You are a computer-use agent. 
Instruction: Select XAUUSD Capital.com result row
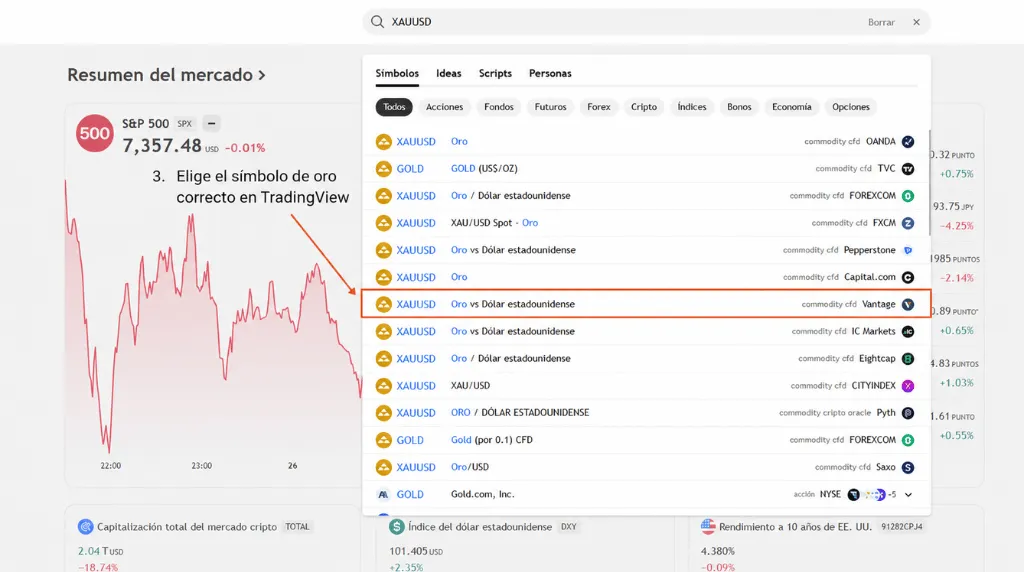point(645,278)
